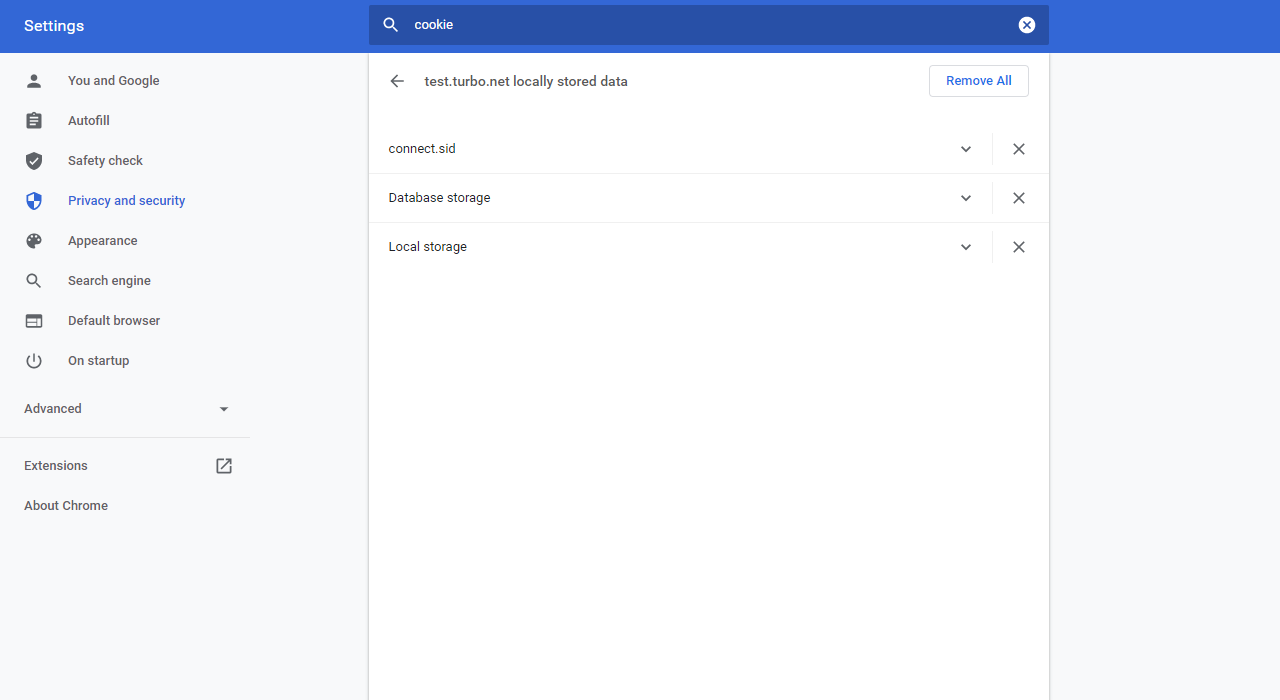The width and height of the screenshot is (1280, 700).
Task: Expand the Database storage details
Action: point(966,198)
